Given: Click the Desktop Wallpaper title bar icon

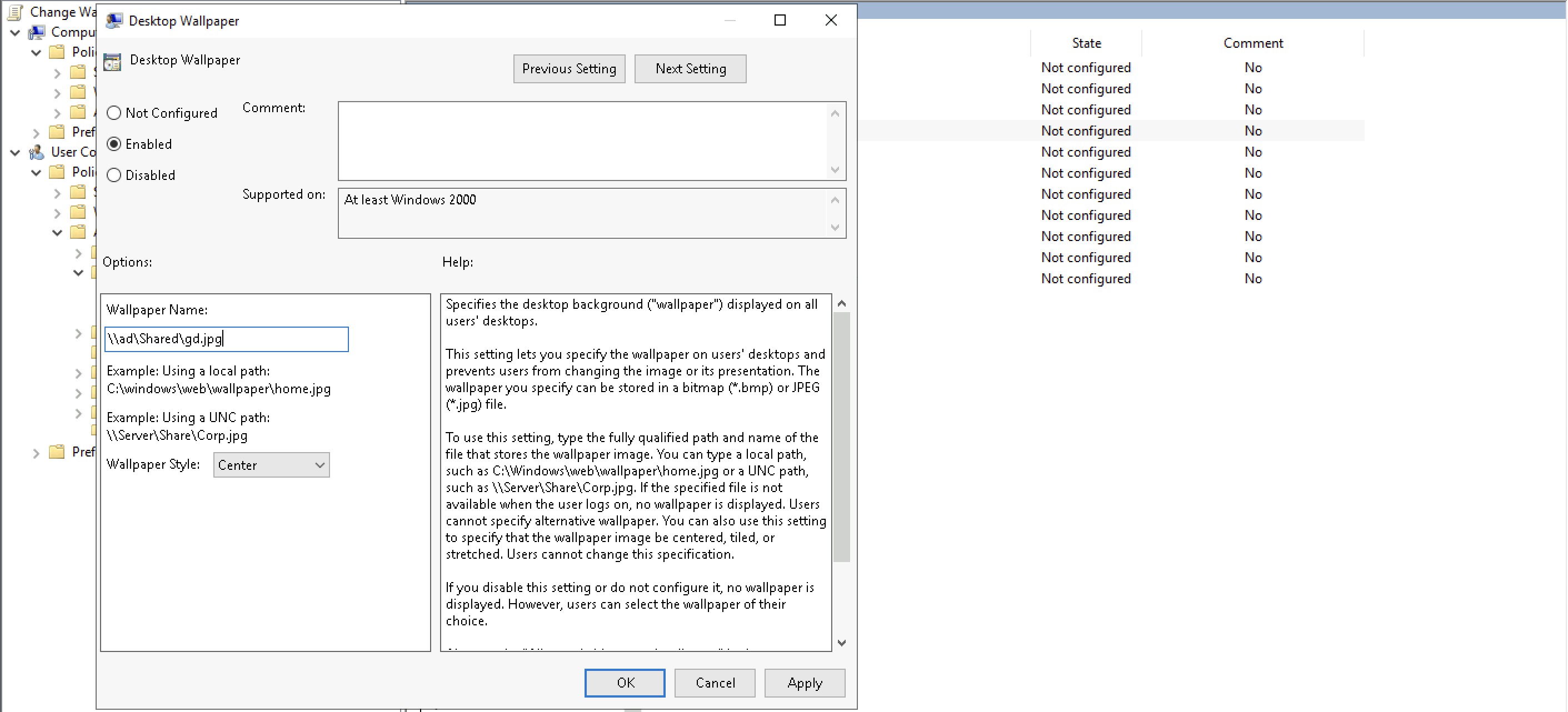Looking at the screenshot, I should pyautogui.click(x=114, y=21).
